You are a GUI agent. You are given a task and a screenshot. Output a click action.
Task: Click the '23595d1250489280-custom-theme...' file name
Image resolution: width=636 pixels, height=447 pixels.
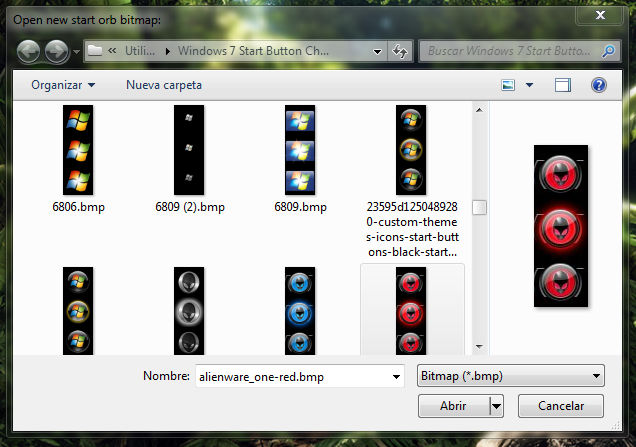pos(412,229)
